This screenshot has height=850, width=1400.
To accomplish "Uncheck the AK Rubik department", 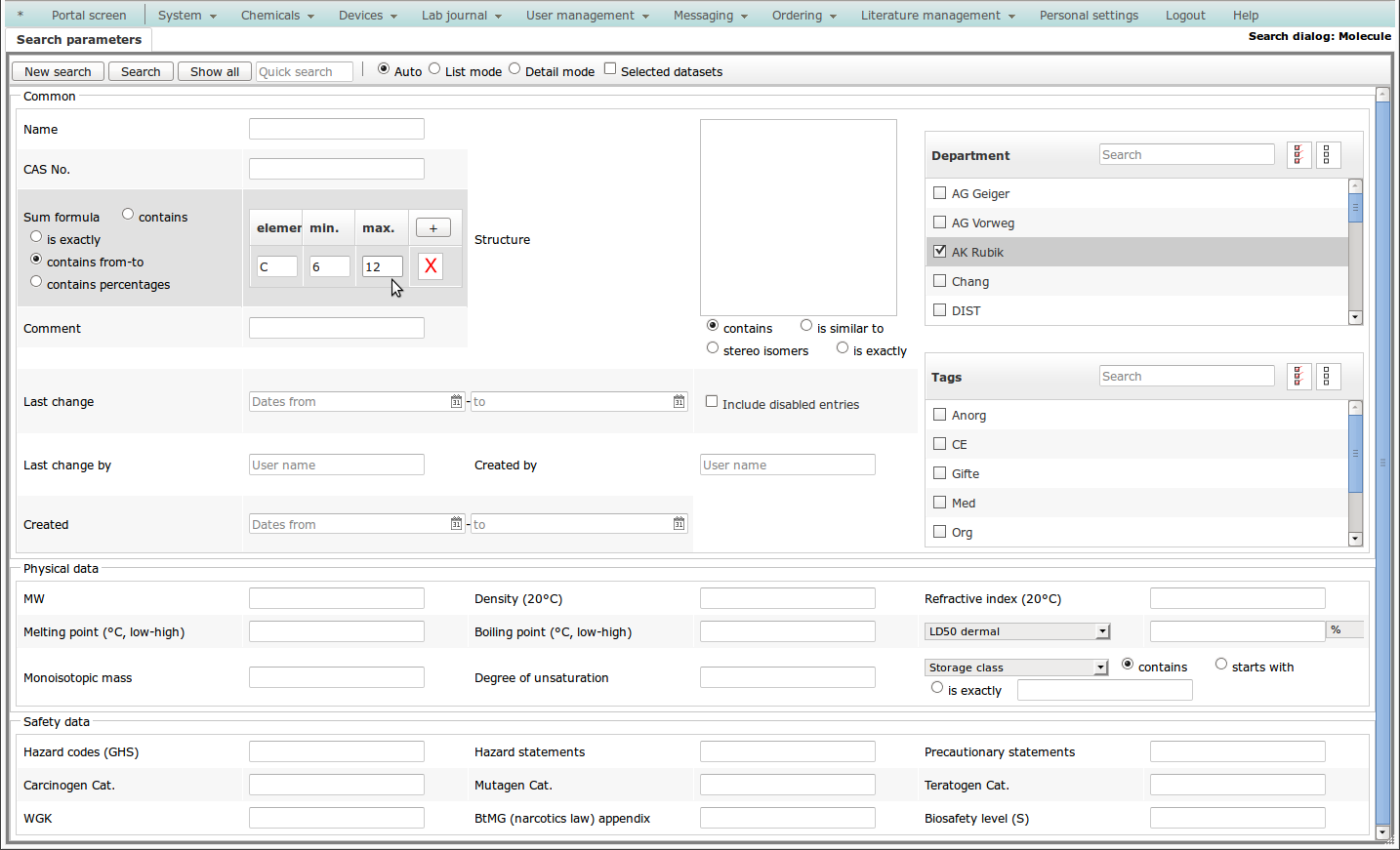I will pyautogui.click(x=940, y=252).
